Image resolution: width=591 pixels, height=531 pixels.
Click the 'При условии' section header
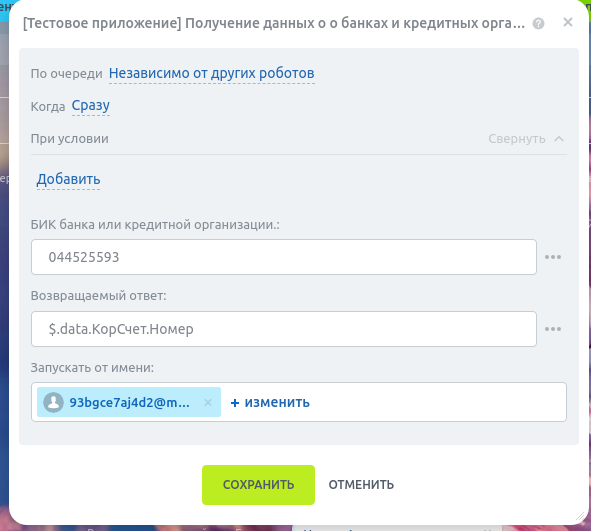(x=70, y=139)
